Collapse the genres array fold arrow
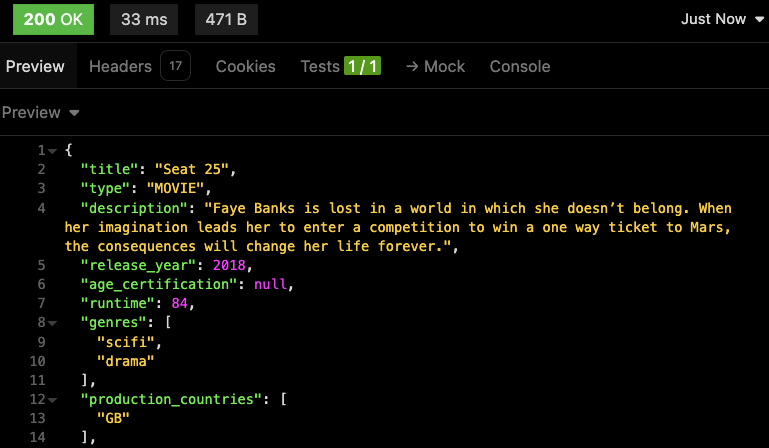The width and height of the screenshot is (769, 448). (x=52, y=323)
